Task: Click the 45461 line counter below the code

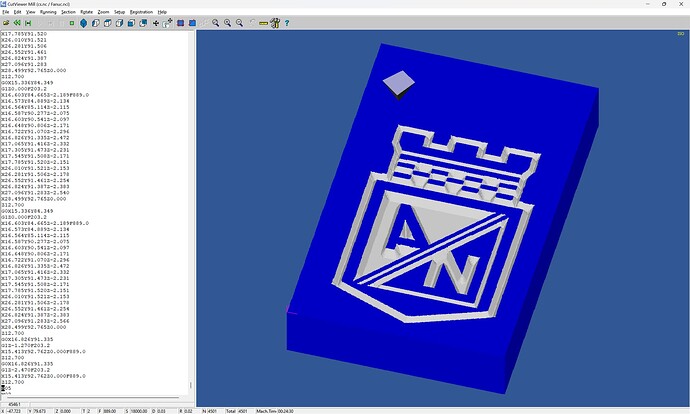Action: point(15,404)
